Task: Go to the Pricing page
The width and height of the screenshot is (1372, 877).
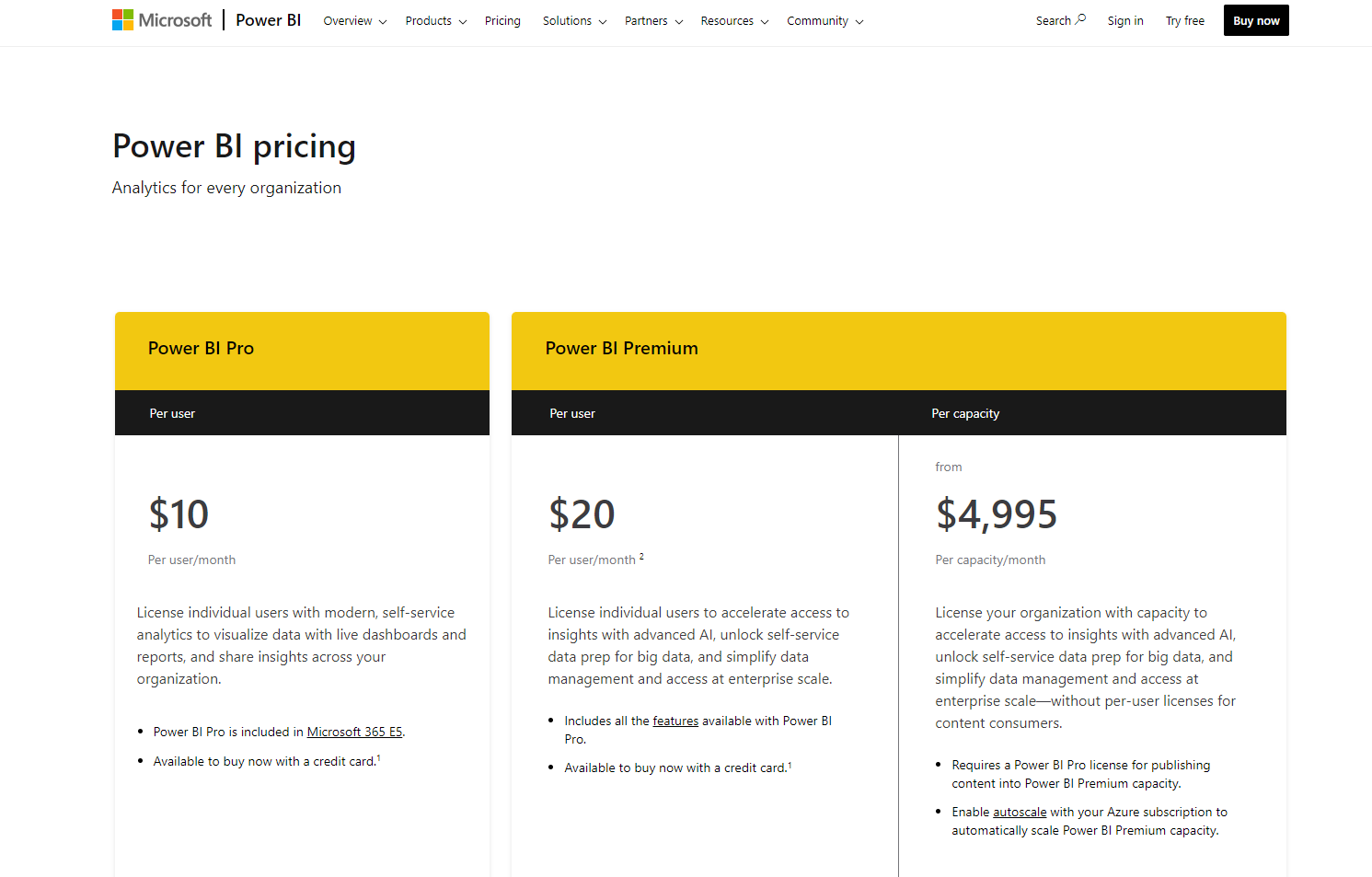Action: tap(502, 21)
